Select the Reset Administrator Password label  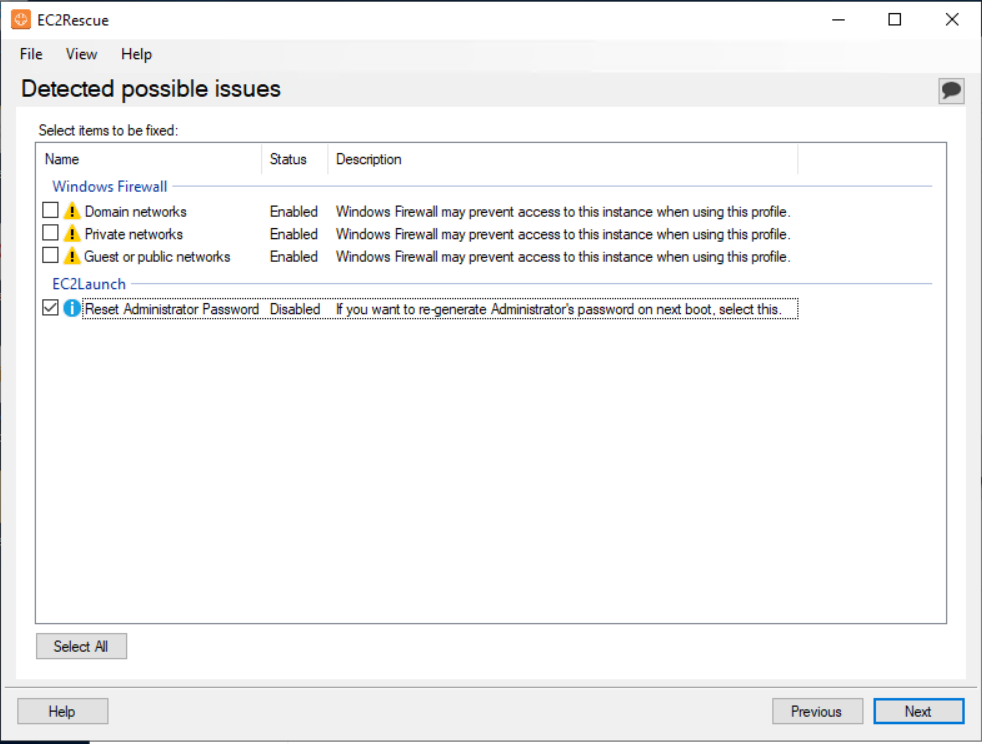pyautogui.click(x=172, y=309)
